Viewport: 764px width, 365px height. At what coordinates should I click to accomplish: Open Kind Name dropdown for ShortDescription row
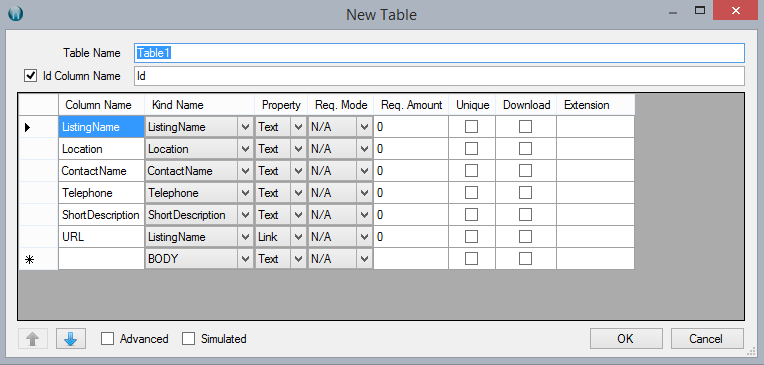(x=245, y=215)
